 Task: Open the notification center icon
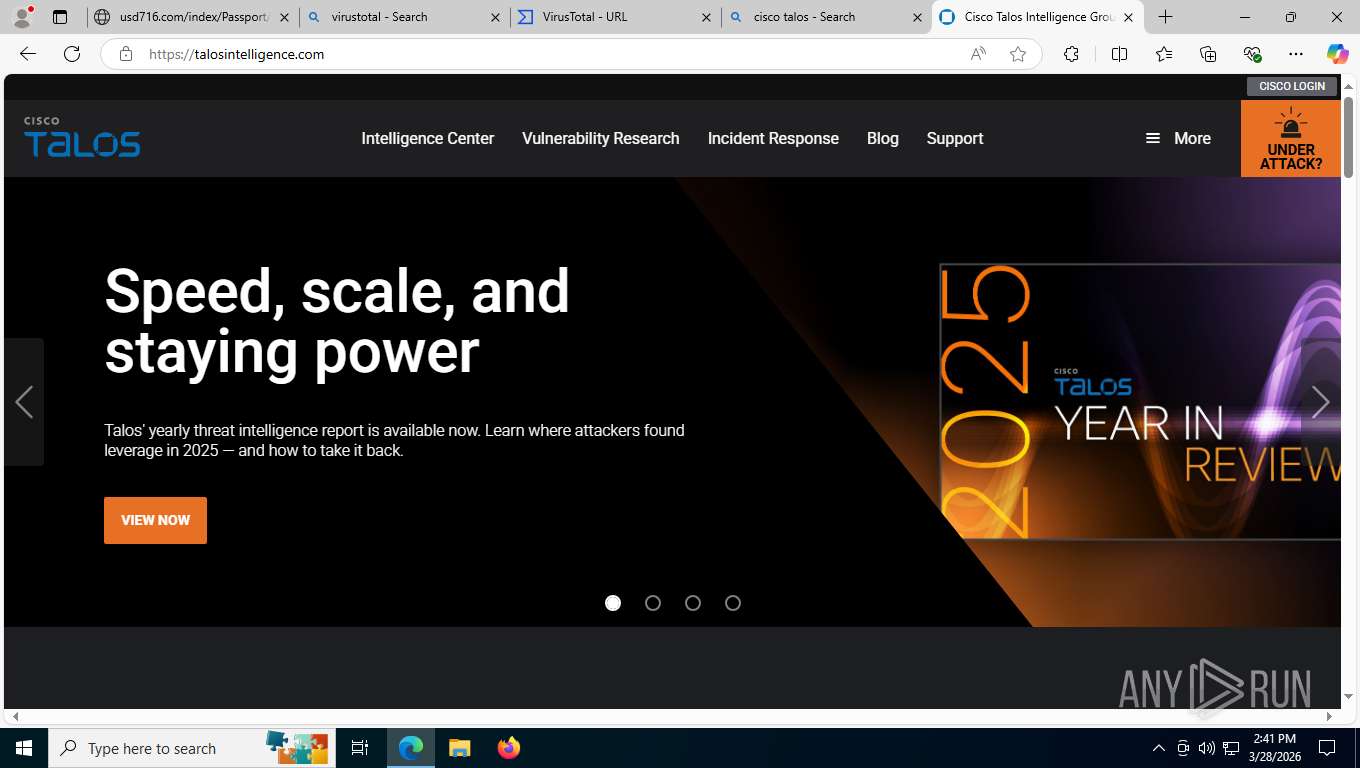click(1327, 748)
